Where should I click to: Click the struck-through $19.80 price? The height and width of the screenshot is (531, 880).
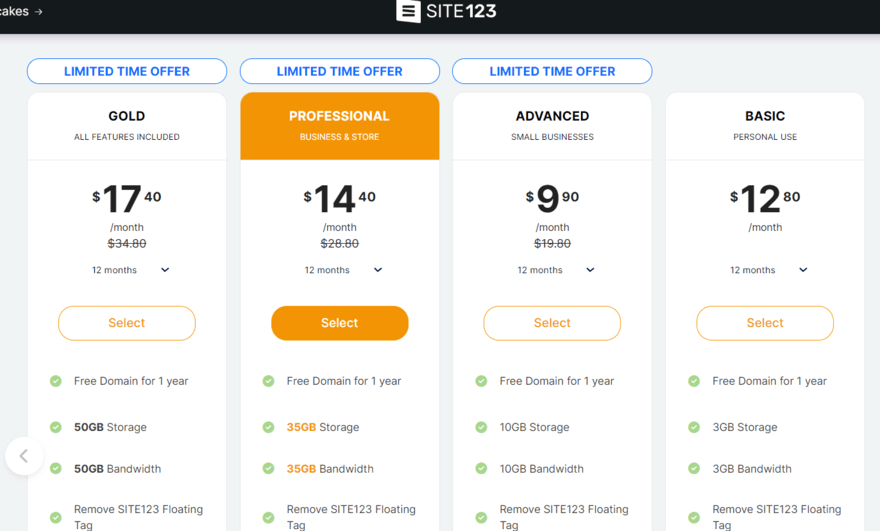pos(552,244)
